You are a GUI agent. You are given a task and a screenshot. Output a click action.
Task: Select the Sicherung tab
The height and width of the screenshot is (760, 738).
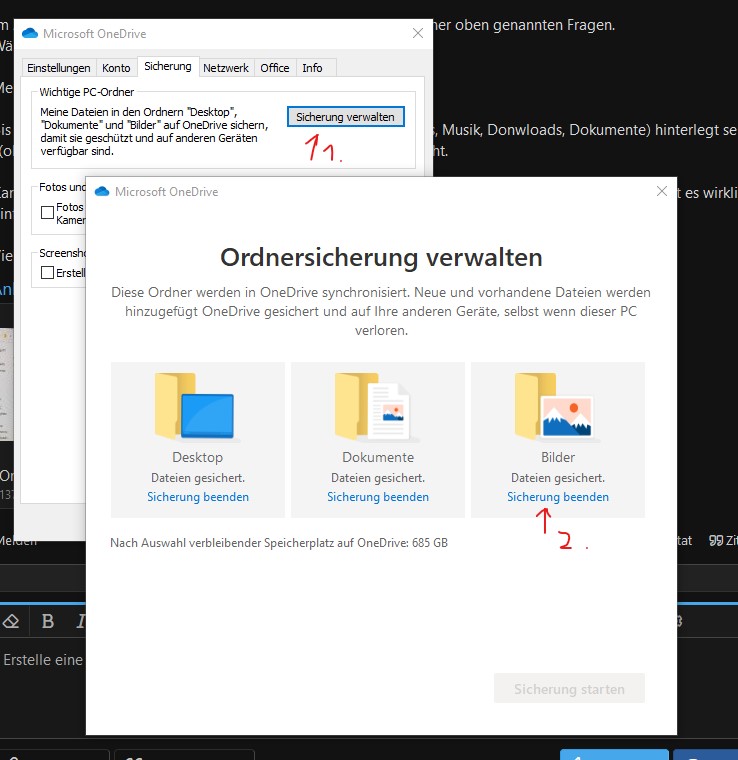coord(168,66)
